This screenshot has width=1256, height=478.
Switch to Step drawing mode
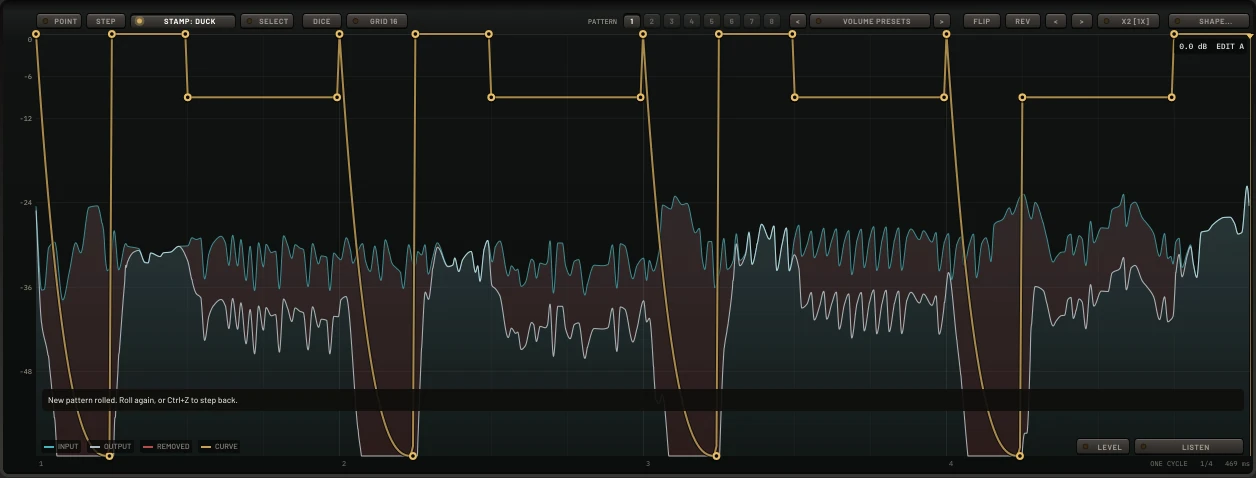(106, 21)
